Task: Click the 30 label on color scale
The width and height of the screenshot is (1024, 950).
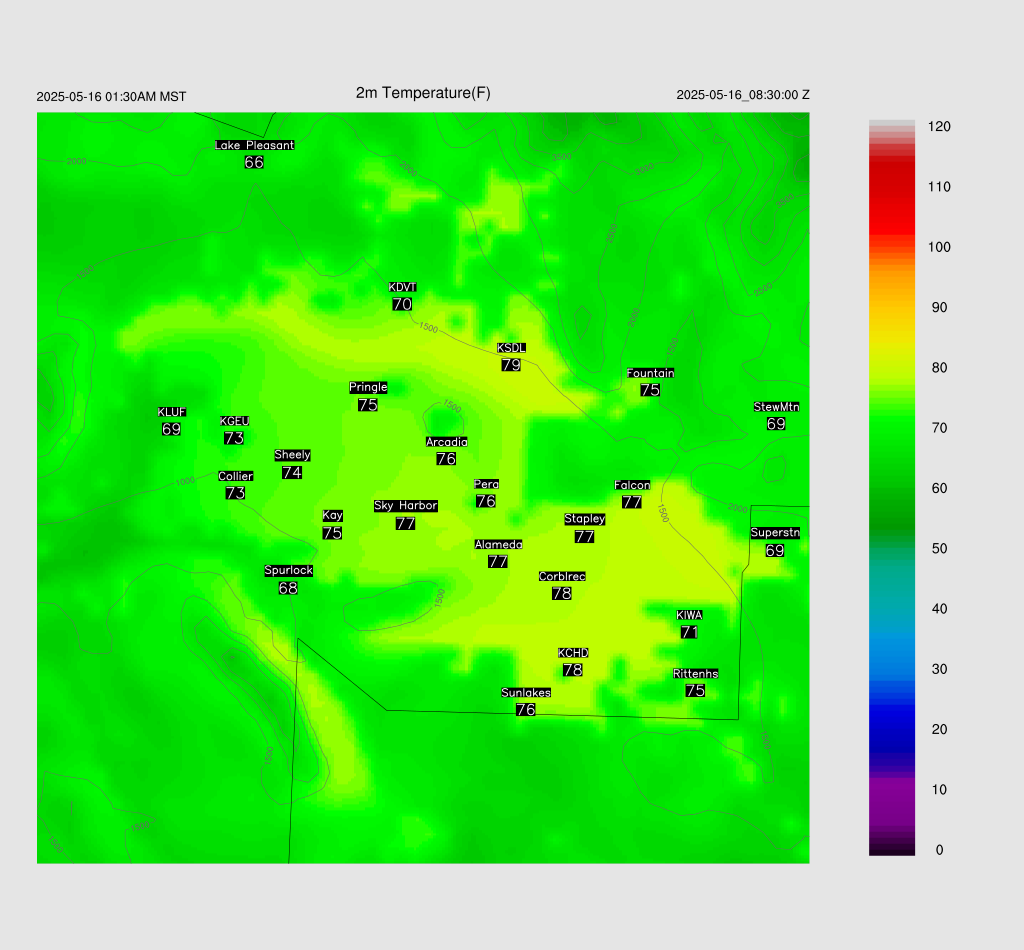Action: coord(939,669)
